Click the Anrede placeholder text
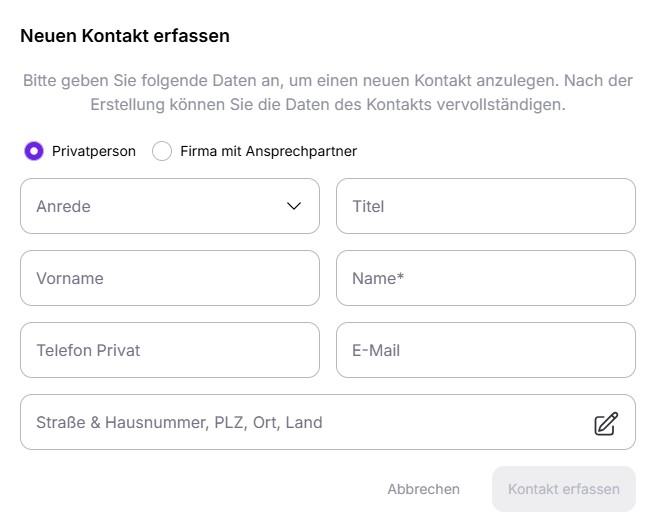 [x=63, y=207]
